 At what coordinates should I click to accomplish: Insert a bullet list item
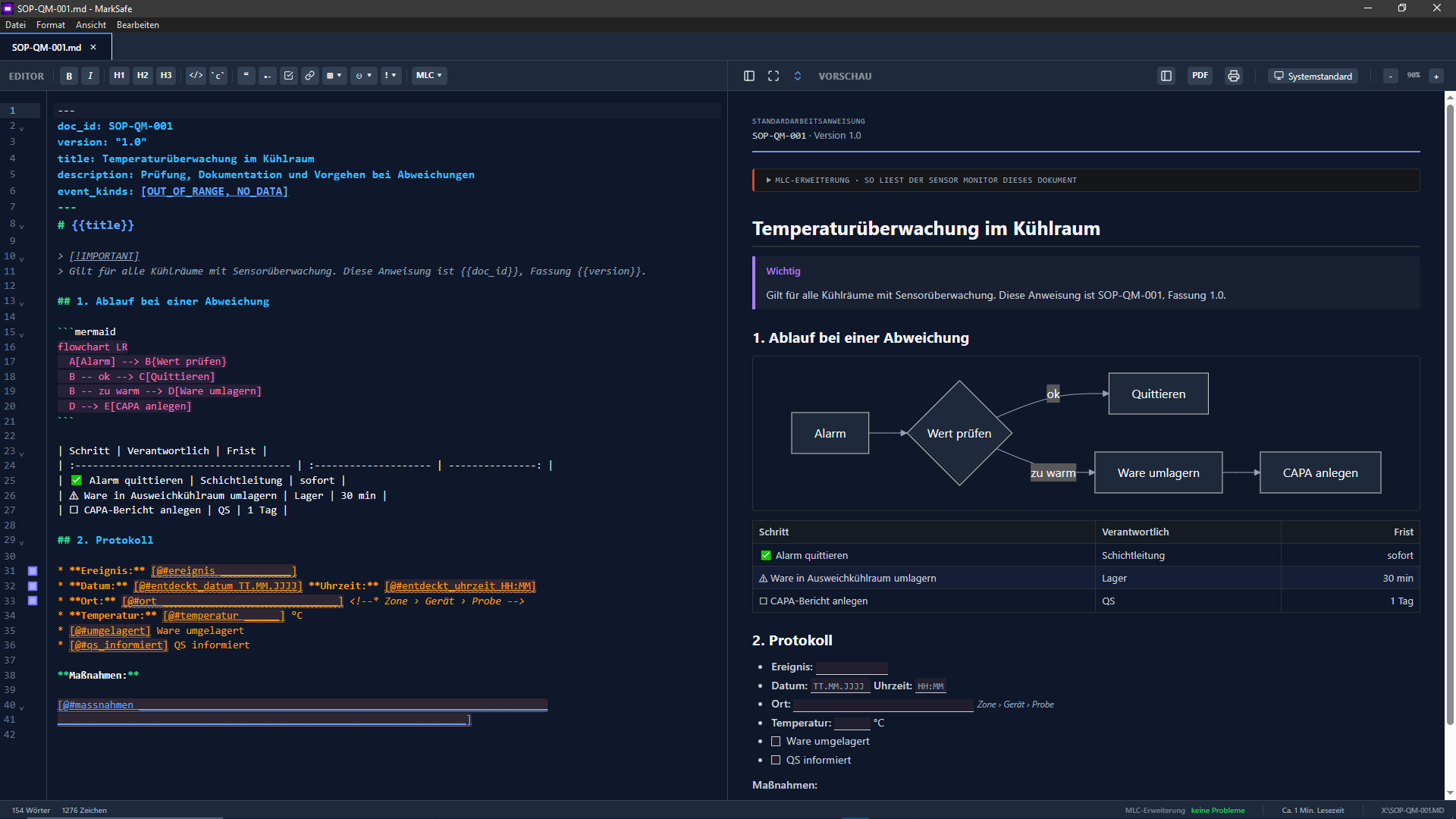(x=268, y=76)
